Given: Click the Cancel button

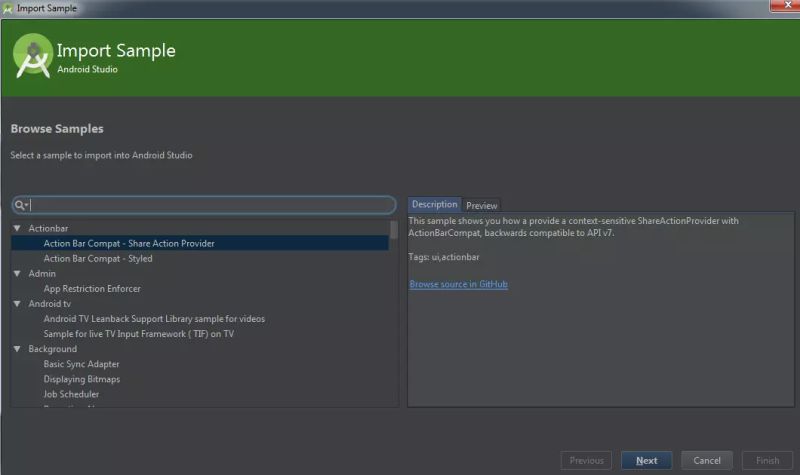Looking at the screenshot, I should (707, 460).
